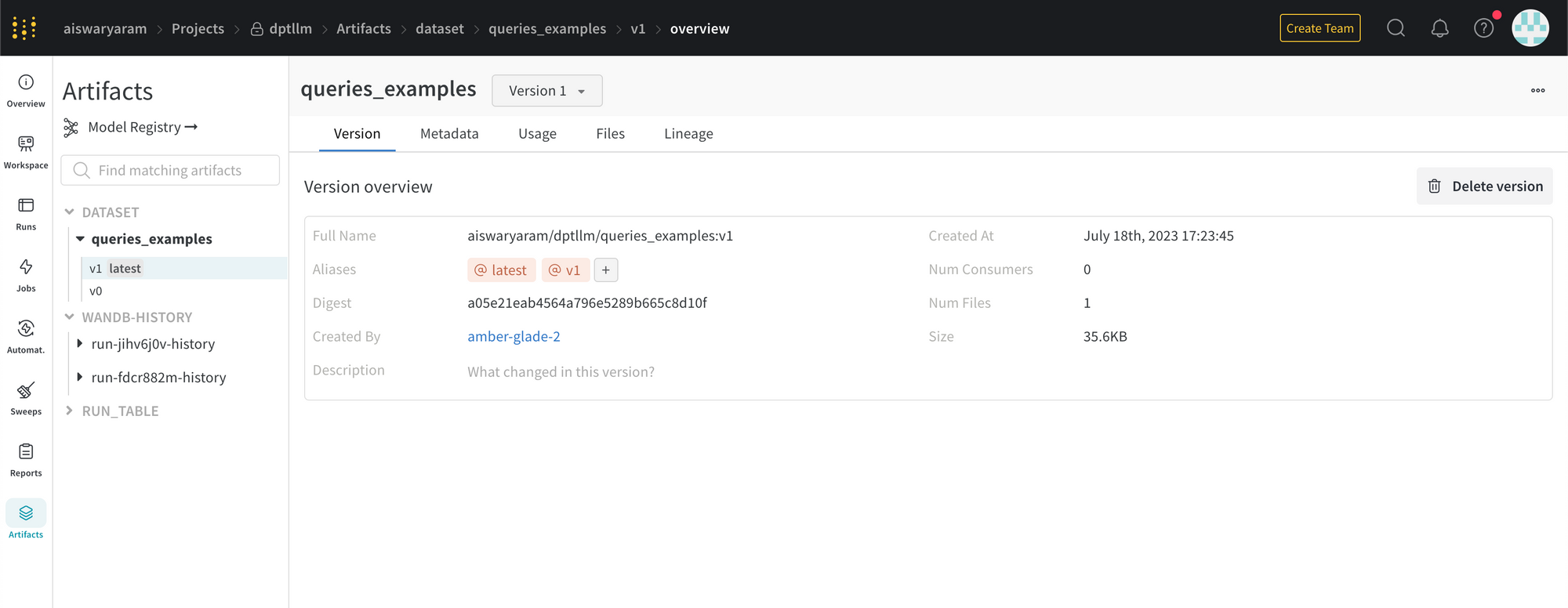Expand run-jihv6j0v-history
The image size is (1568, 608).
(80, 343)
